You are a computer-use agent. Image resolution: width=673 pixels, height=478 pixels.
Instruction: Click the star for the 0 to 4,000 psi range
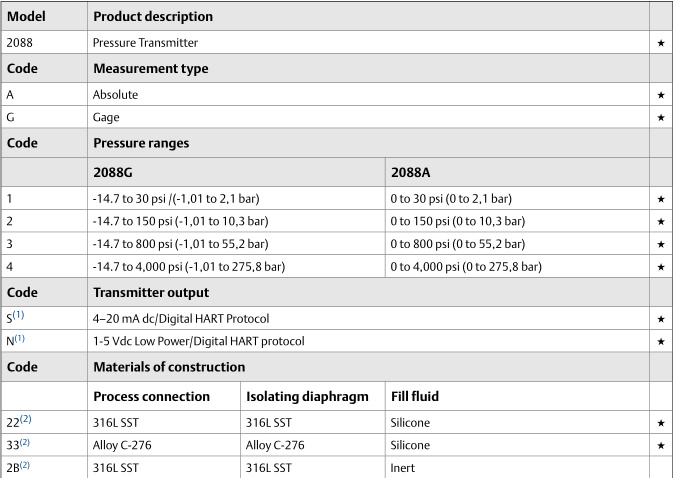pos(660,267)
